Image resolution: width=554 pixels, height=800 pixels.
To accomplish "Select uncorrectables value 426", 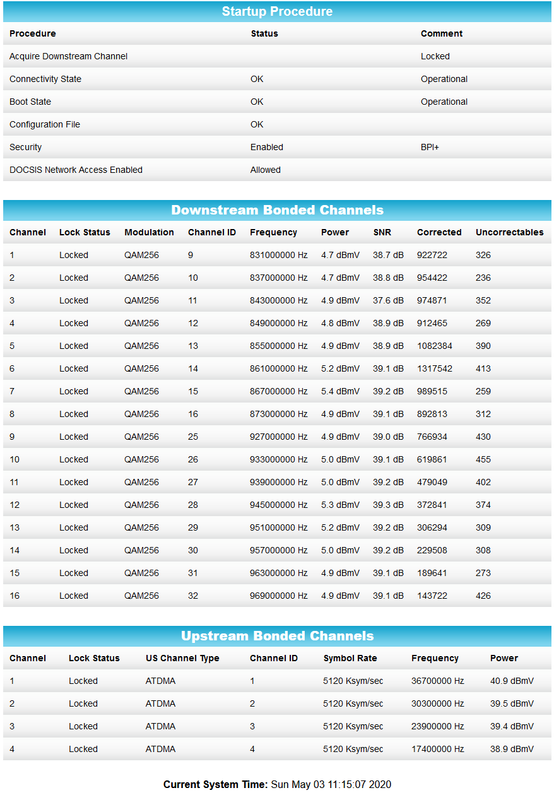I will (x=483, y=596).
